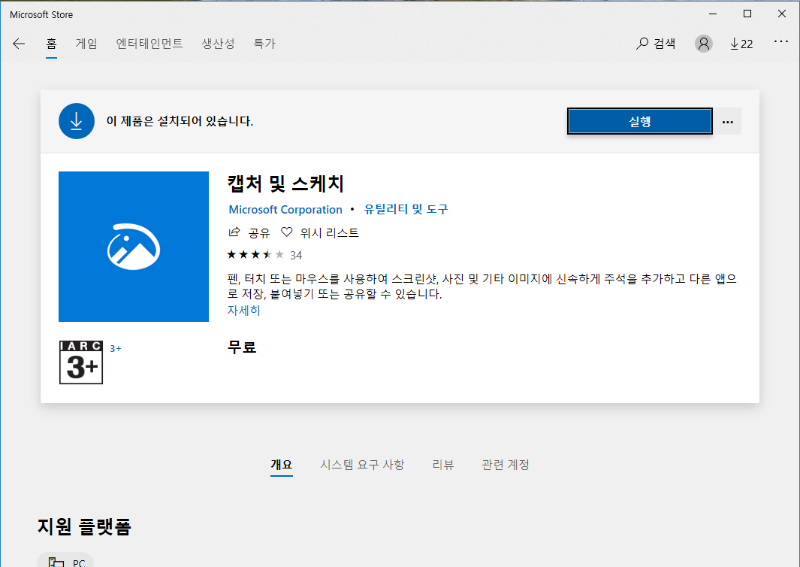The image size is (800, 567).
Task: Switch to the 엔터테인먼트 tab
Action: (x=148, y=44)
